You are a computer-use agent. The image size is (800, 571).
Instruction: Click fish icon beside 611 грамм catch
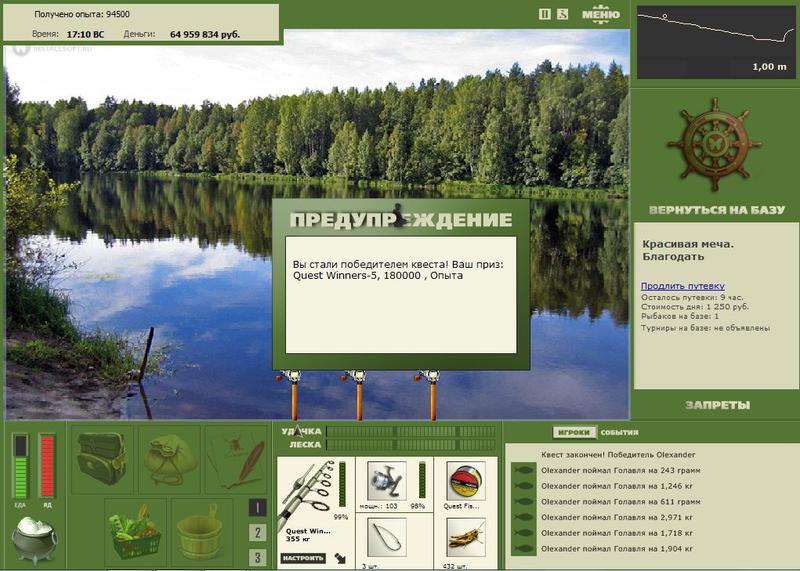523,502
